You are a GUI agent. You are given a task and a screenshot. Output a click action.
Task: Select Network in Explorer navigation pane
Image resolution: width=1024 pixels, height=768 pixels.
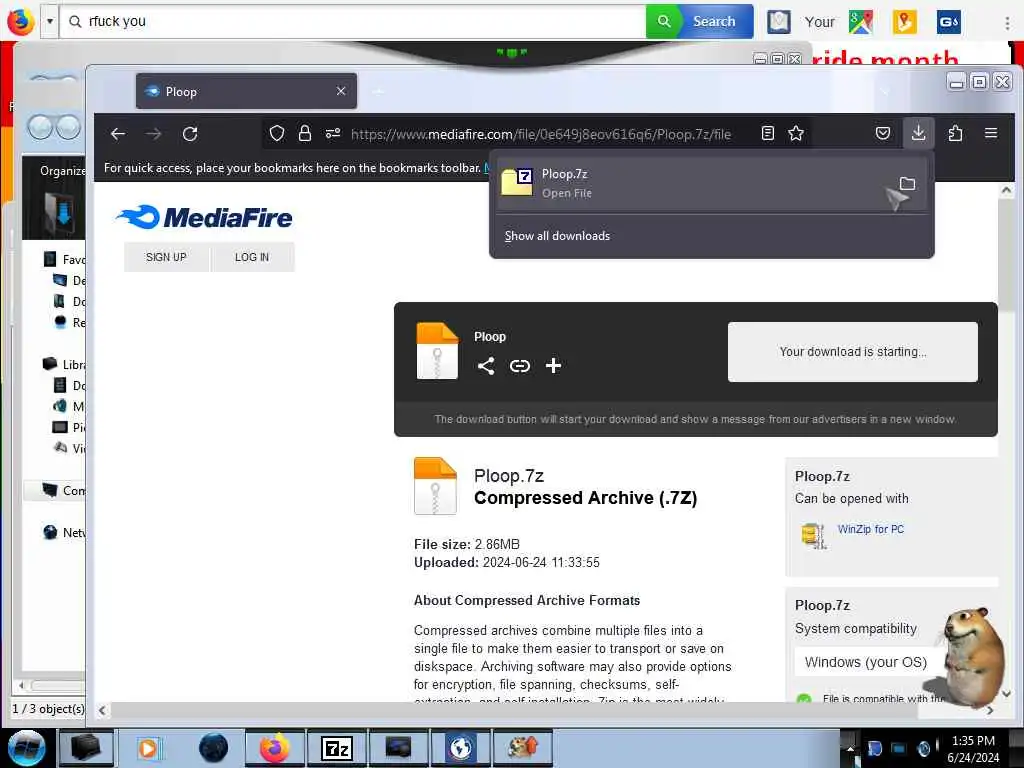(x=64, y=532)
